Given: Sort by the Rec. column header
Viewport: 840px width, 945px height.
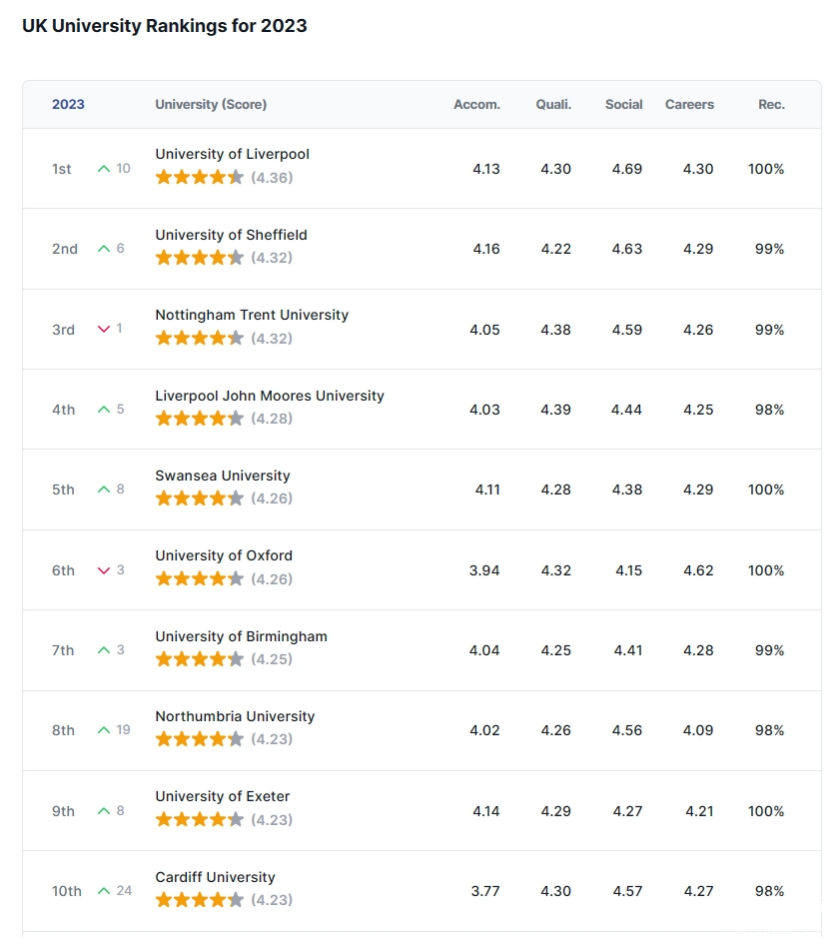Looking at the screenshot, I should (771, 104).
